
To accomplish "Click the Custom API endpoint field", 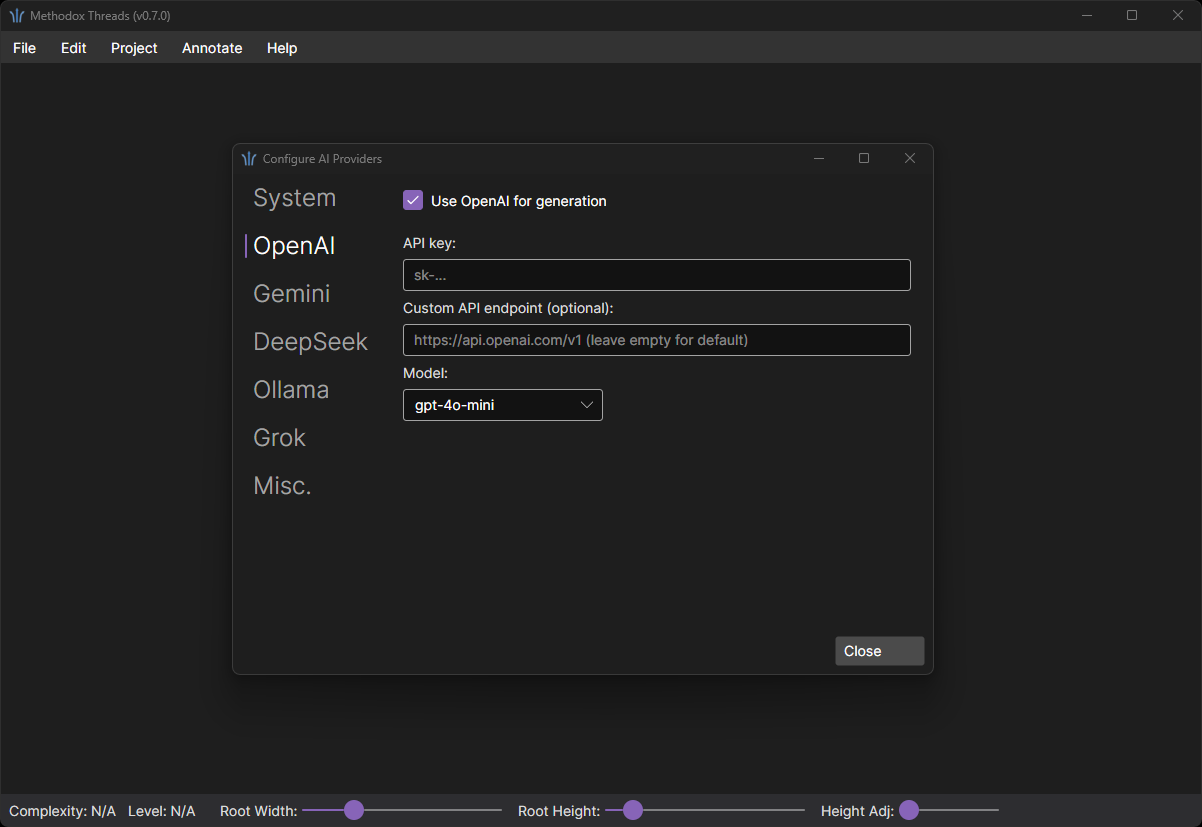I will (x=657, y=340).
